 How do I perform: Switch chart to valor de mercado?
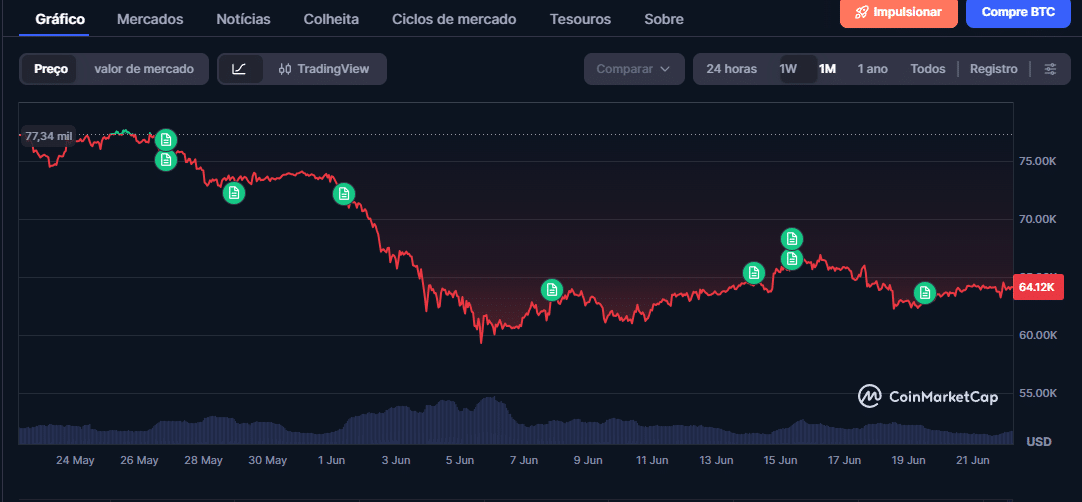tap(144, 69)
